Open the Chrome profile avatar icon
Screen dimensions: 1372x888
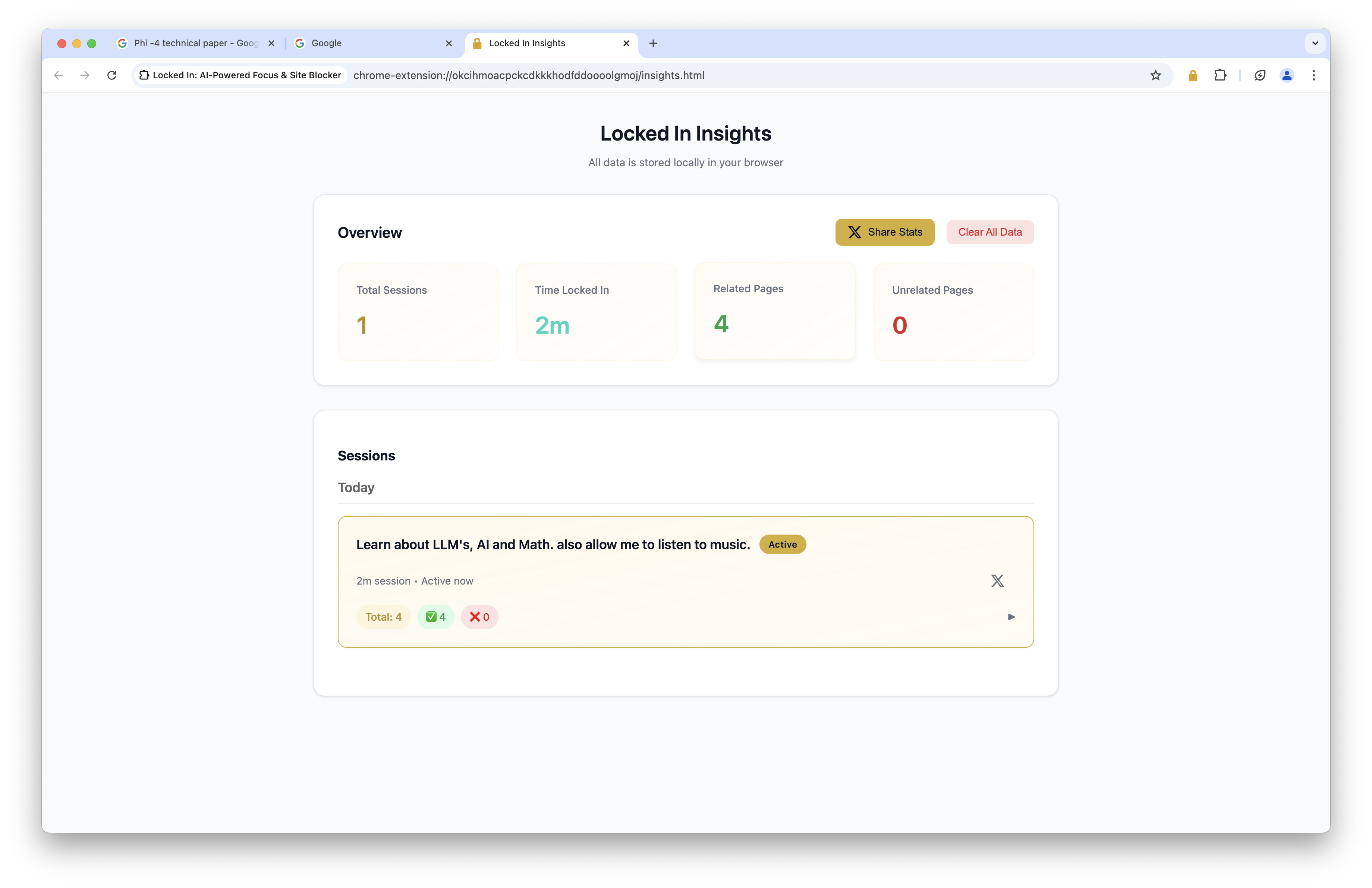1287,75
